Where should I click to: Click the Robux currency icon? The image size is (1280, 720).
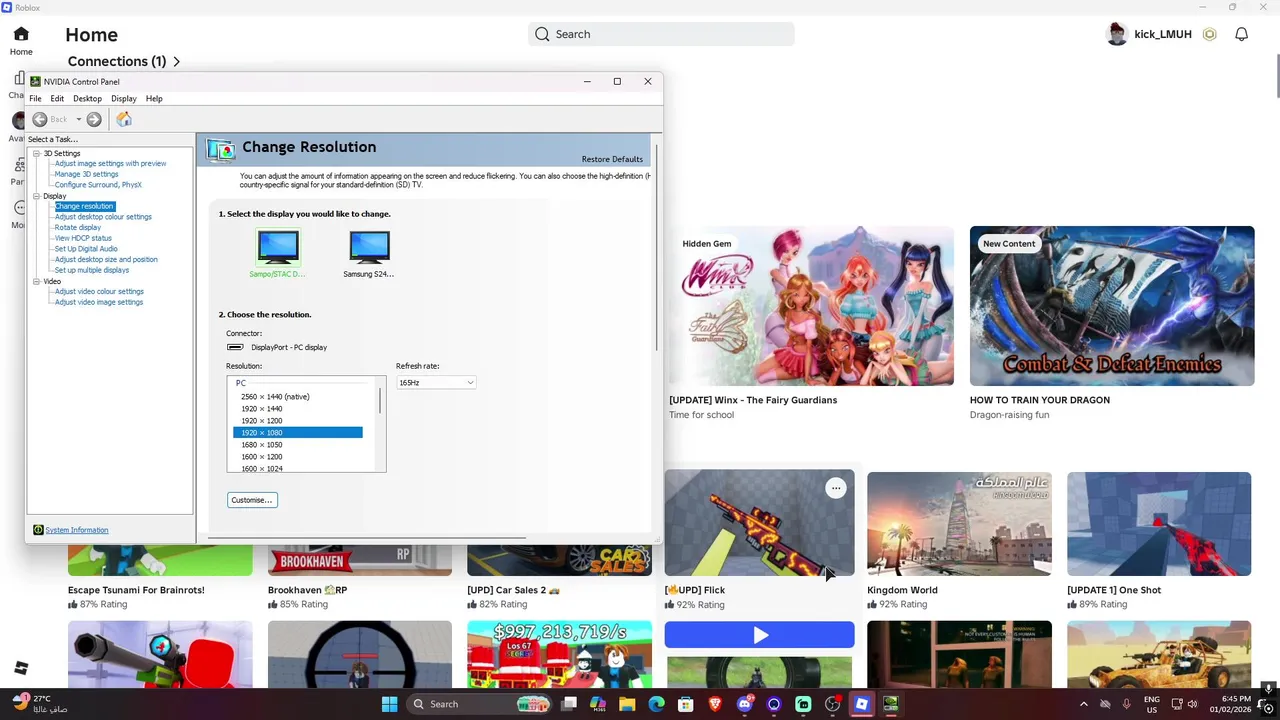point(1209,34)
